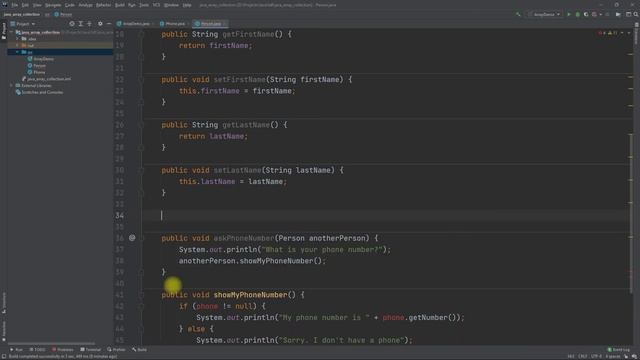This screenshot has width=640, height=360.
Task: Run with coverage via the shield icon
Action: (586, 14)
